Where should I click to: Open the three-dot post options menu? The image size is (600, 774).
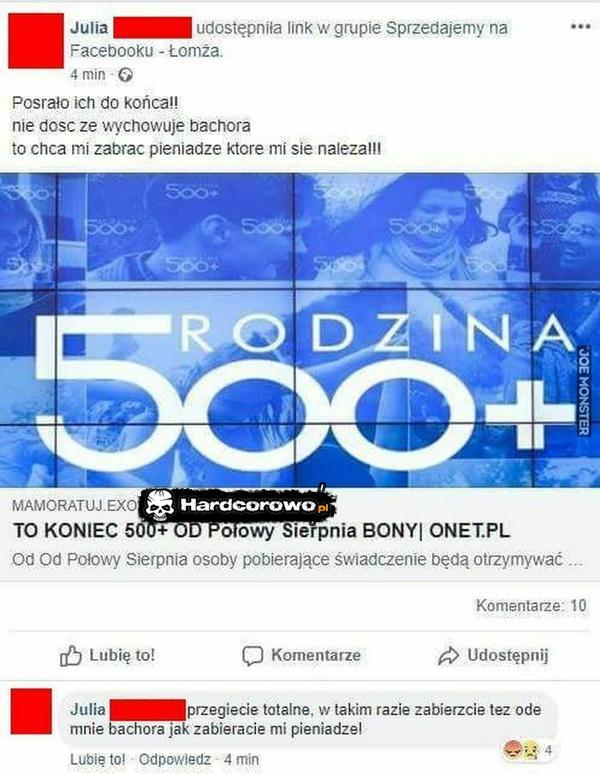click(580, 26)
